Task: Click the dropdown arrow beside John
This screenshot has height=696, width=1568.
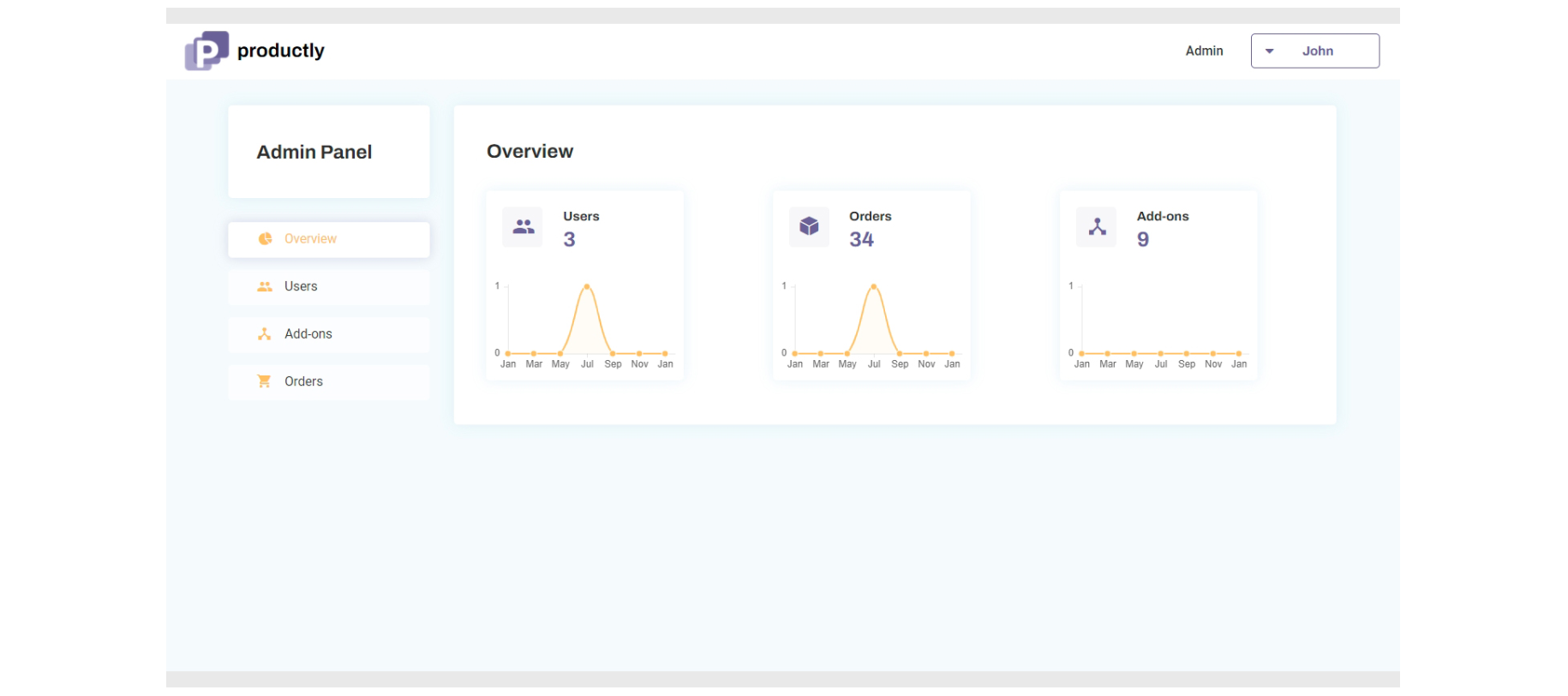Action: click(x=1270, y=51)
